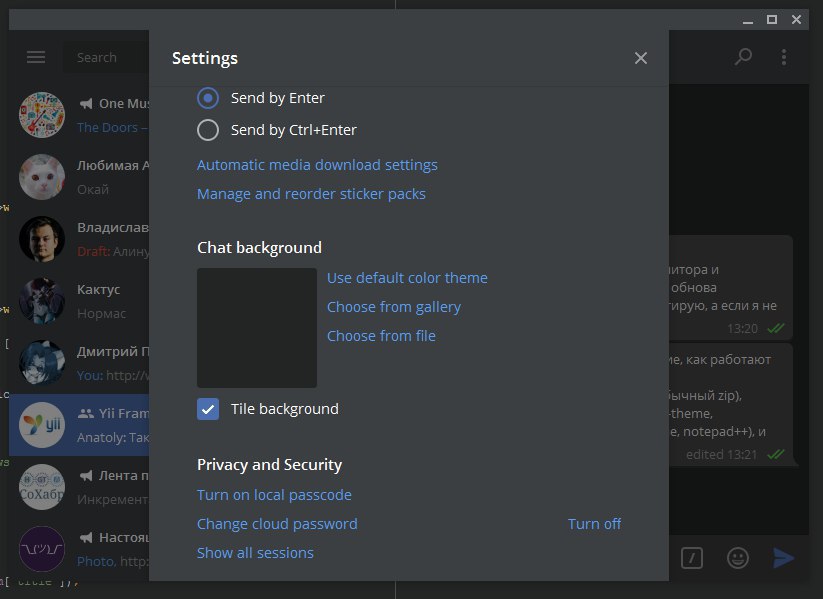The image size is (823, 599).
Task: Click the bot commands slash icon
Action: tap(692, 557)
